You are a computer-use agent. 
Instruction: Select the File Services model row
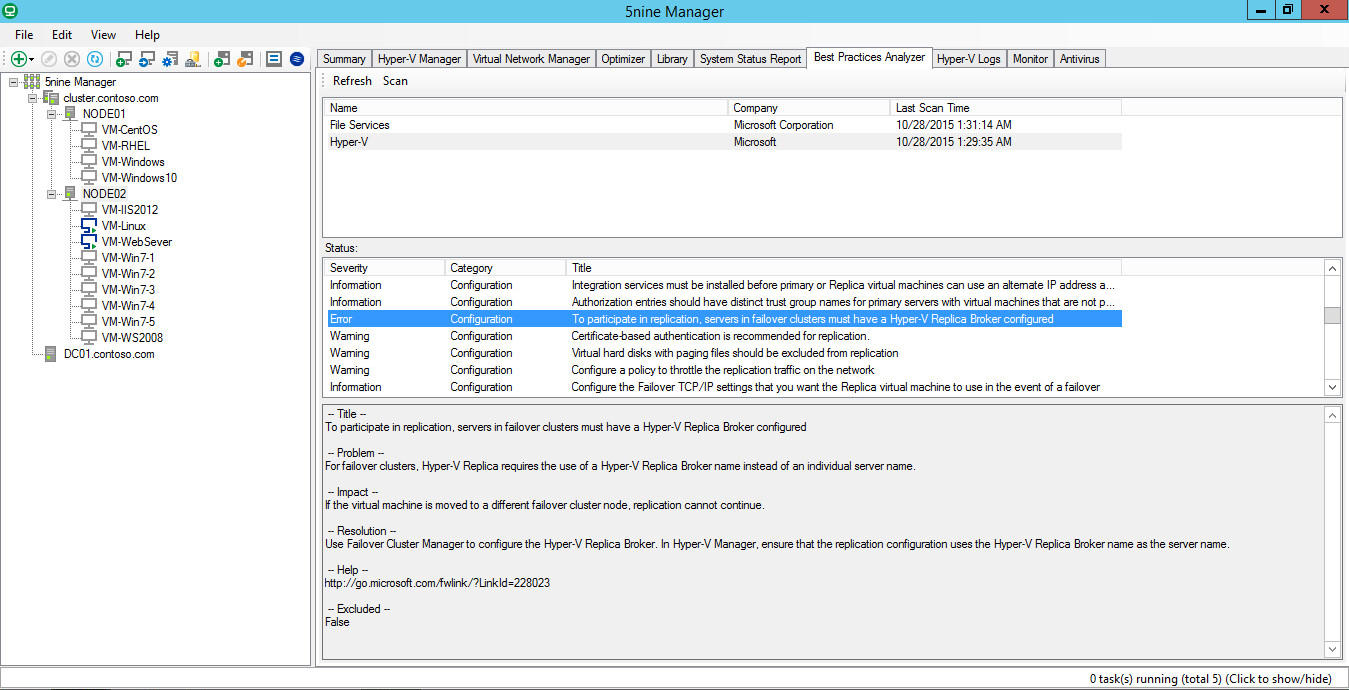(x=722, y=125)
